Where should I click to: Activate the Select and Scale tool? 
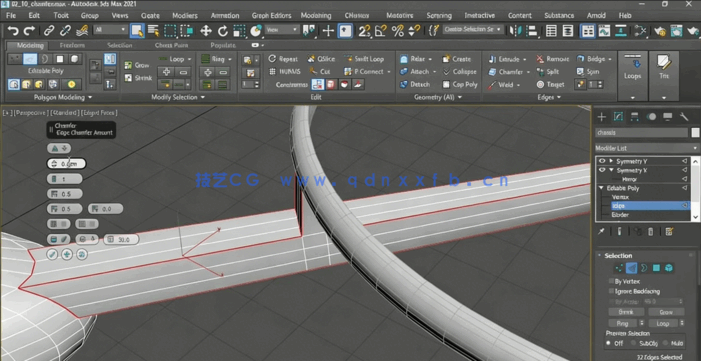[x=239, y=31]
